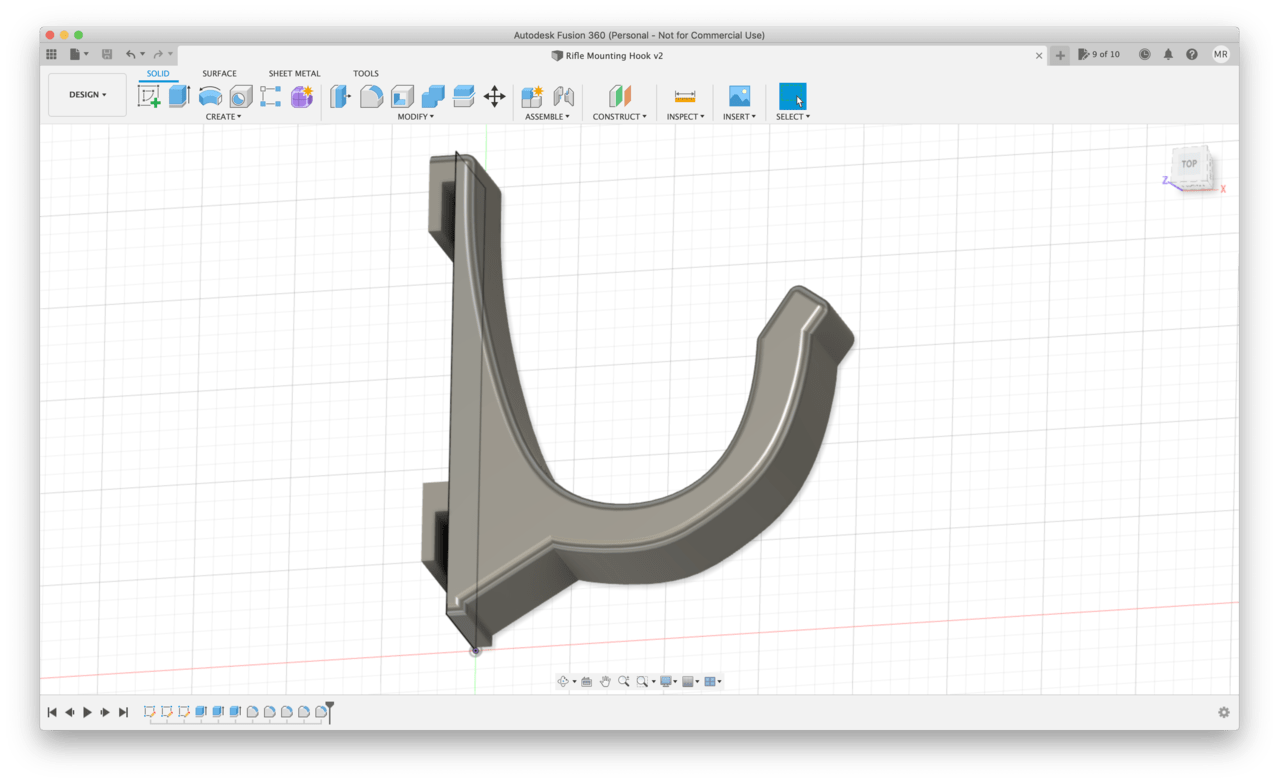The height and width of the screenshot is (783, 1279).
Task: Select the Joint tool
Action: click(564, 96)
